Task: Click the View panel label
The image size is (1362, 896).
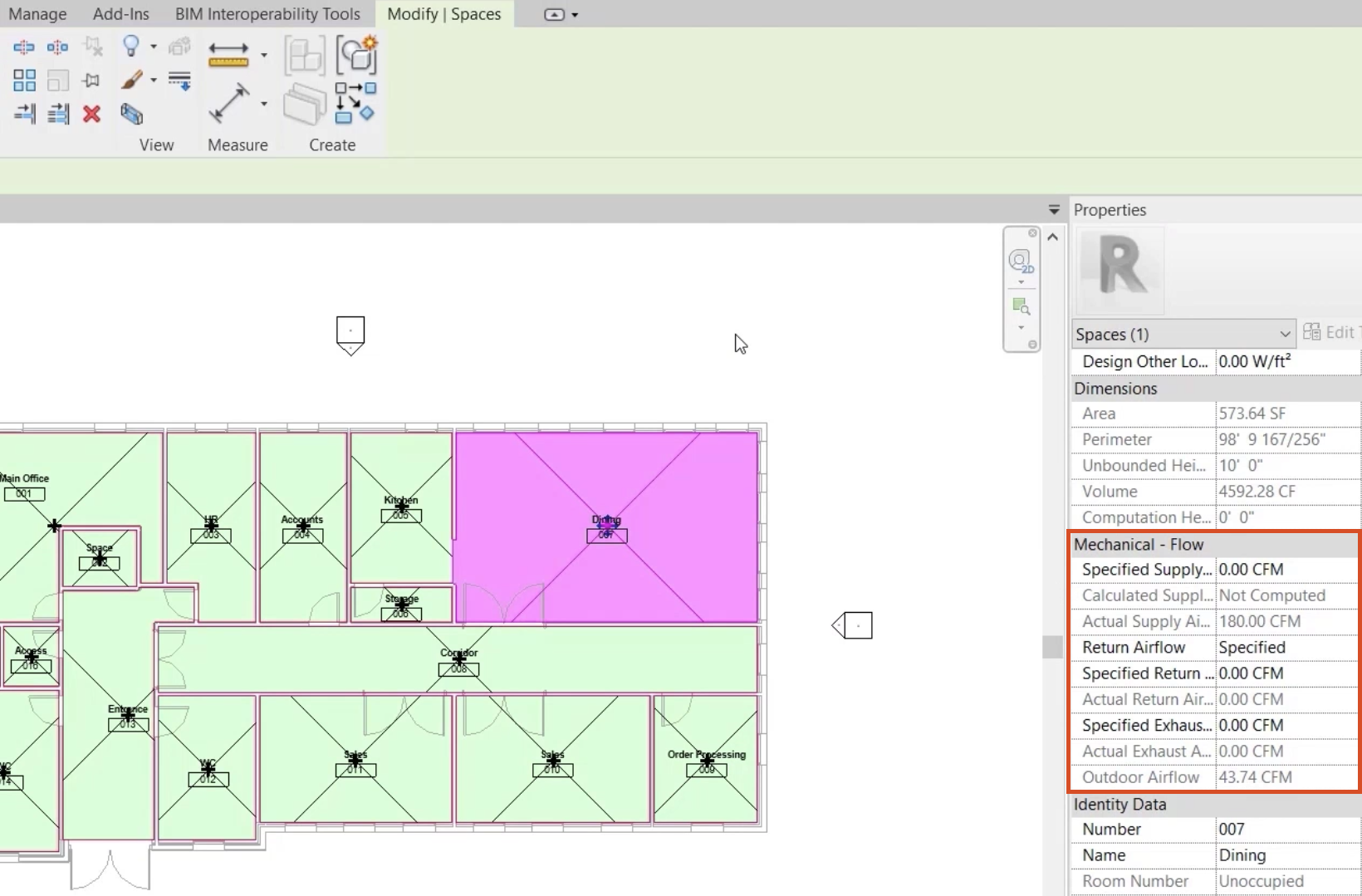Action: click(157, 144)
